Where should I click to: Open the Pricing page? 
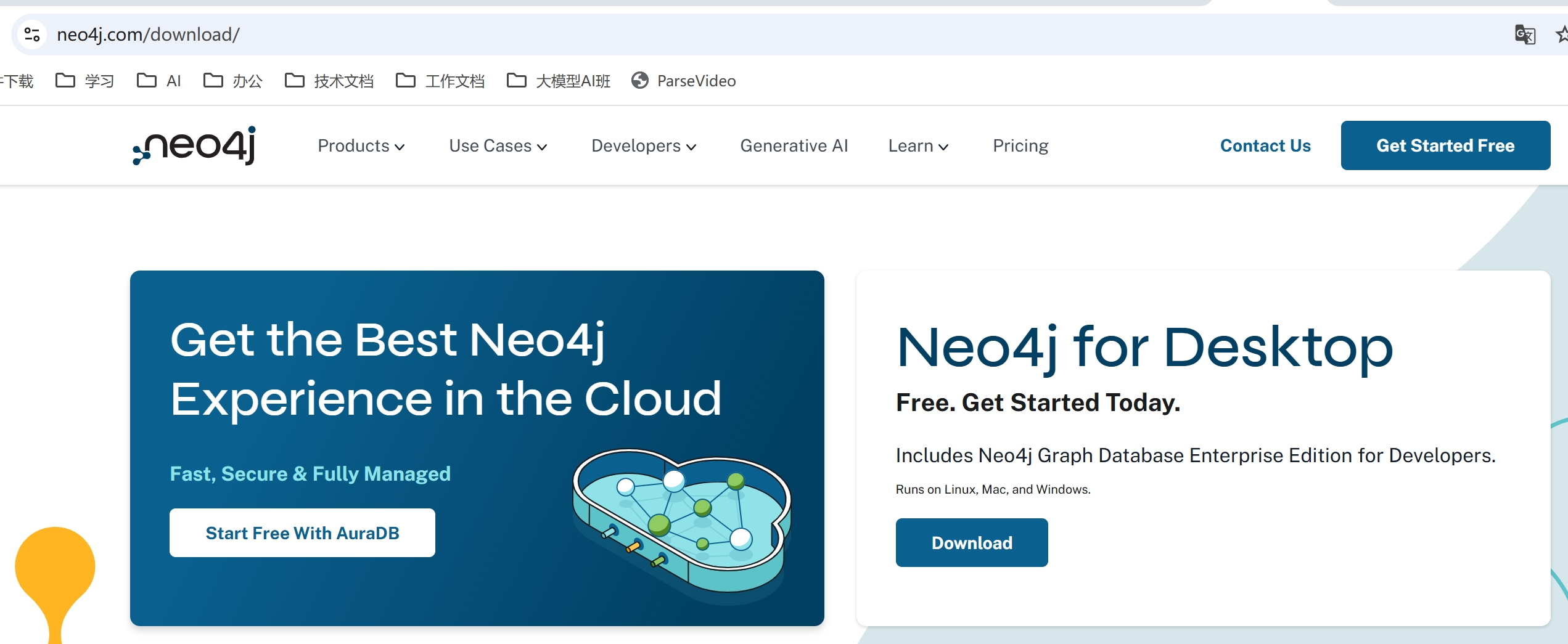1020,146
